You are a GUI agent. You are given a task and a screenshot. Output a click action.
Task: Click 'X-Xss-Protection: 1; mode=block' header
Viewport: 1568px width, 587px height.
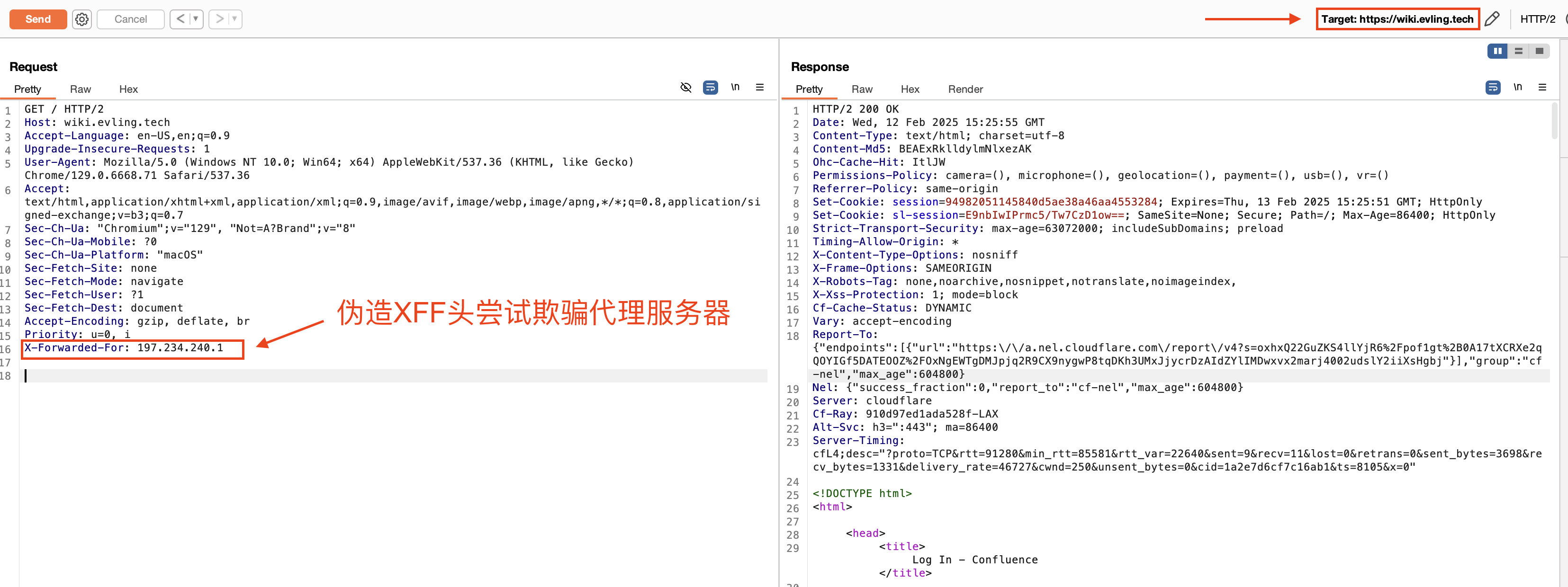click(x=916, y=295)
